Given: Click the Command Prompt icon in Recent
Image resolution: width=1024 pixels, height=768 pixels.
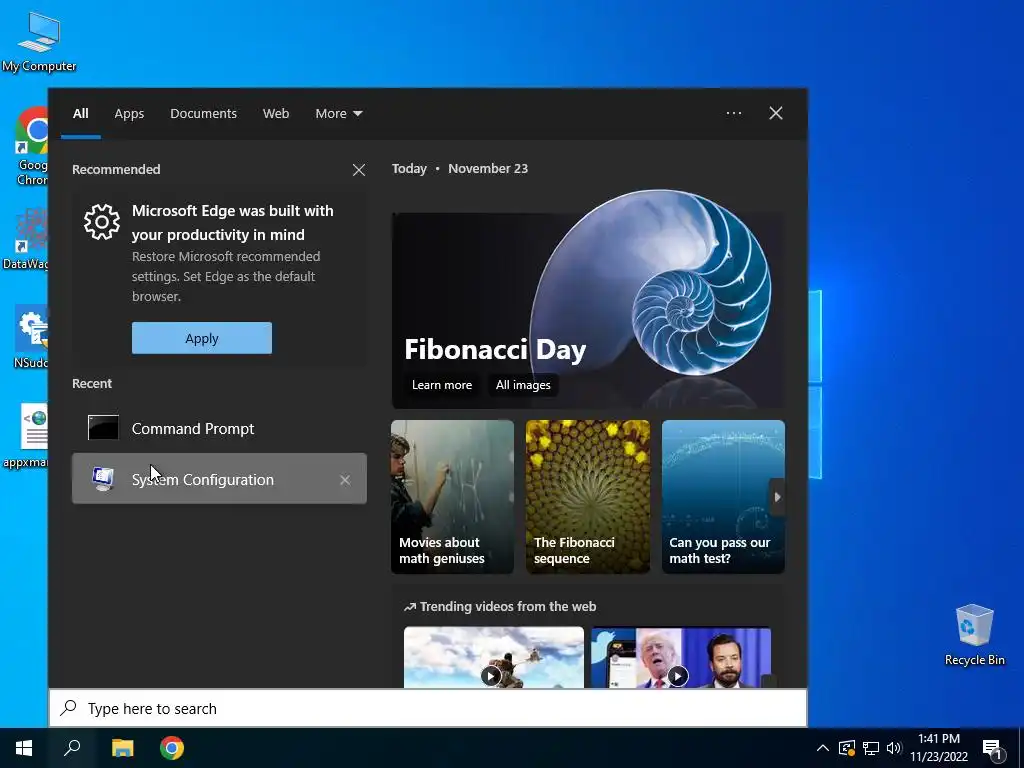Looking at the screenshot, I should coord(103,428).
